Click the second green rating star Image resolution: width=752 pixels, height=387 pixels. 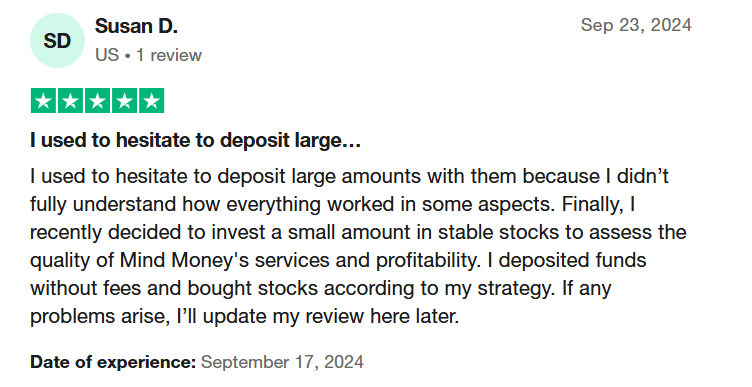tap(70, 101)
